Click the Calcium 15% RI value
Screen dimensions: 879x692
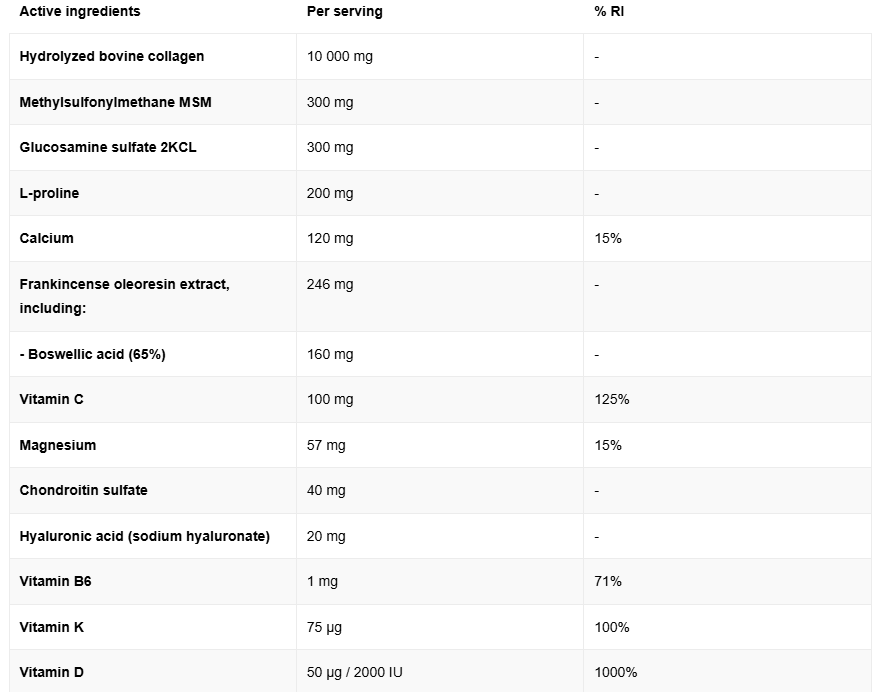608,238
